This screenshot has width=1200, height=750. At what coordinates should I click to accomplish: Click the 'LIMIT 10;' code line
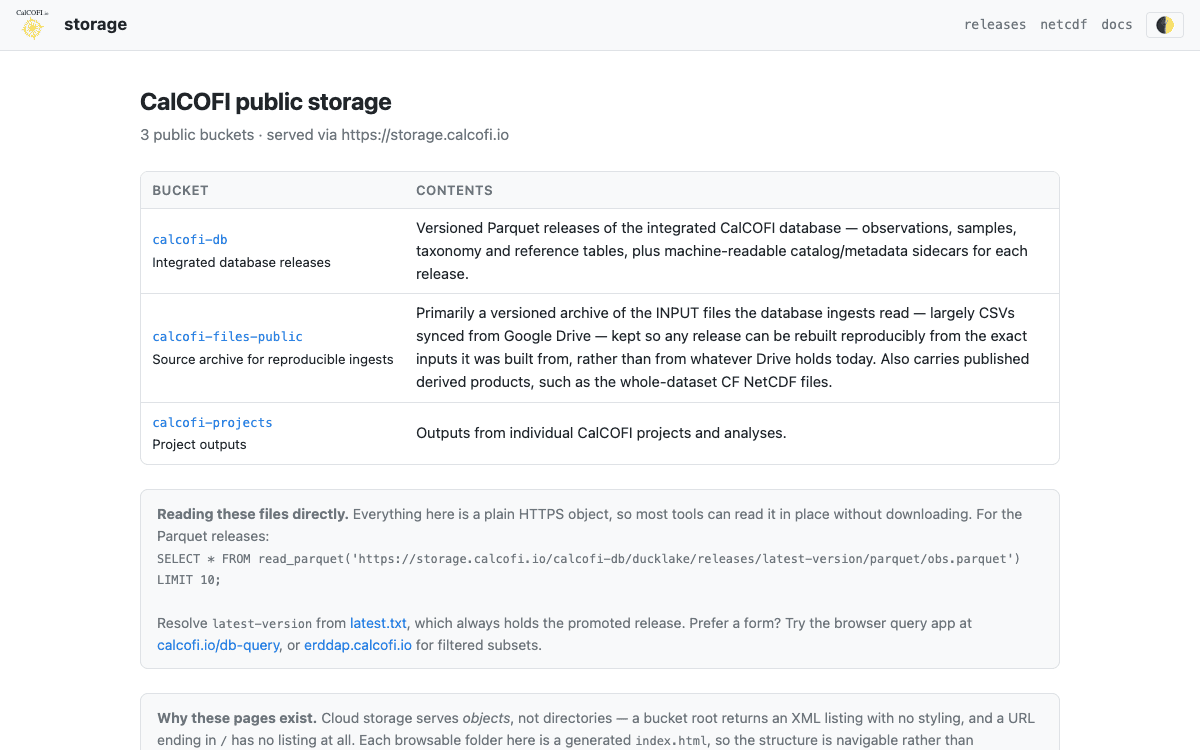click(x=189, y=580)
